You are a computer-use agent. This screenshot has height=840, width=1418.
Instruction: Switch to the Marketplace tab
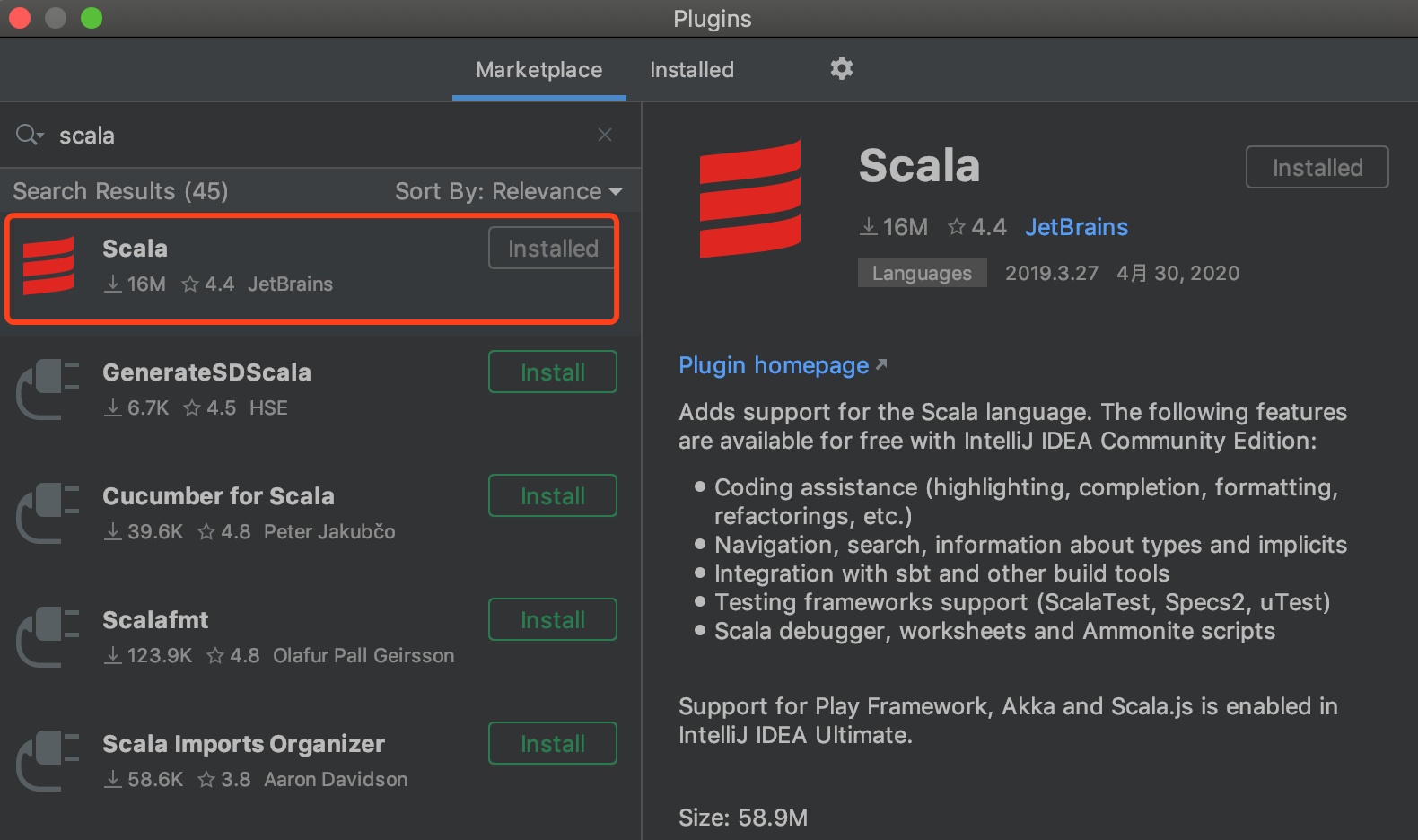tap(538, 70)
